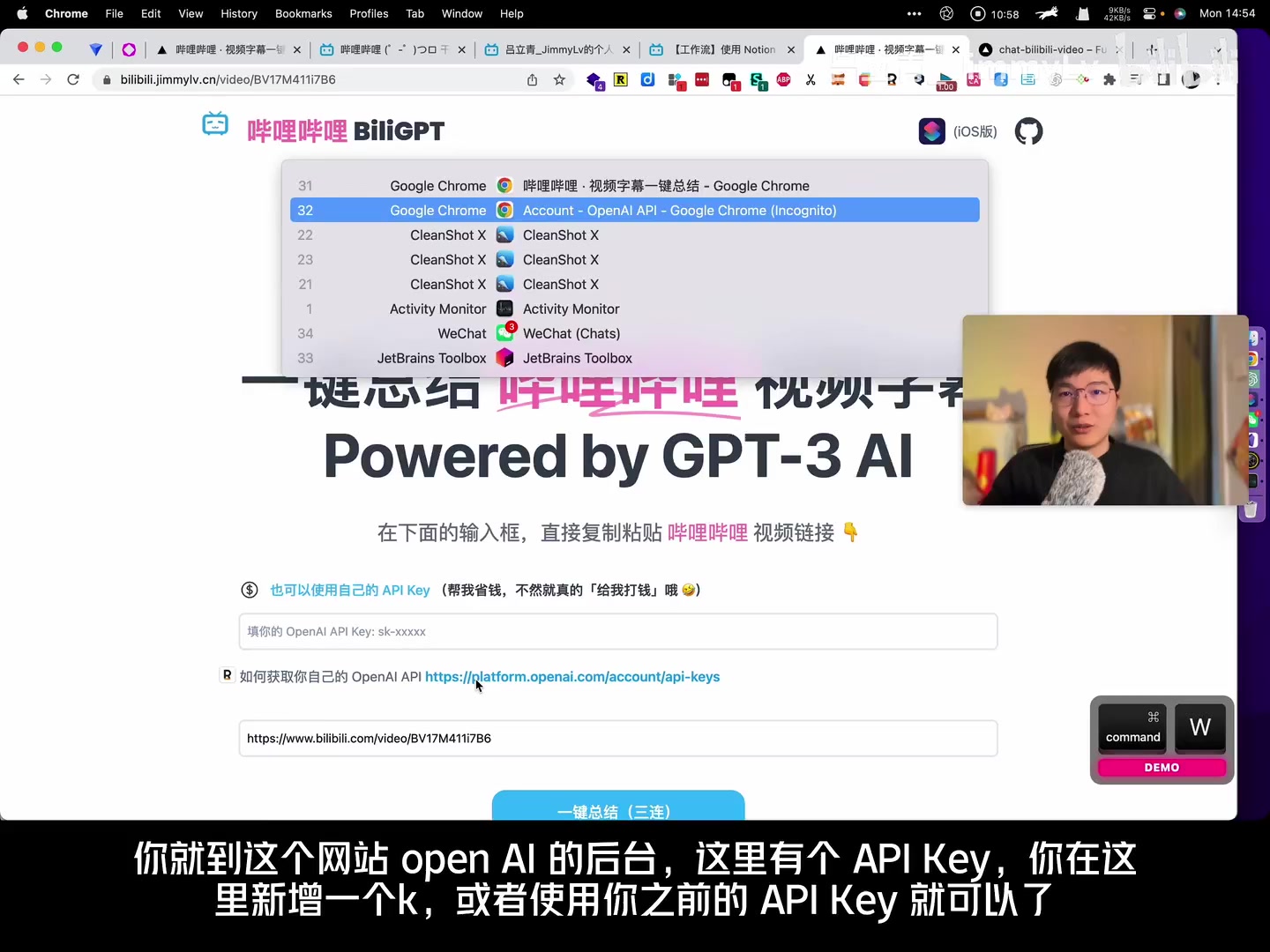Image resolution: width=1270 pixels, height=952 pixels.
Task: Reload the page via refresh icon
Action: pyautogui.click(x=73, y=79)
